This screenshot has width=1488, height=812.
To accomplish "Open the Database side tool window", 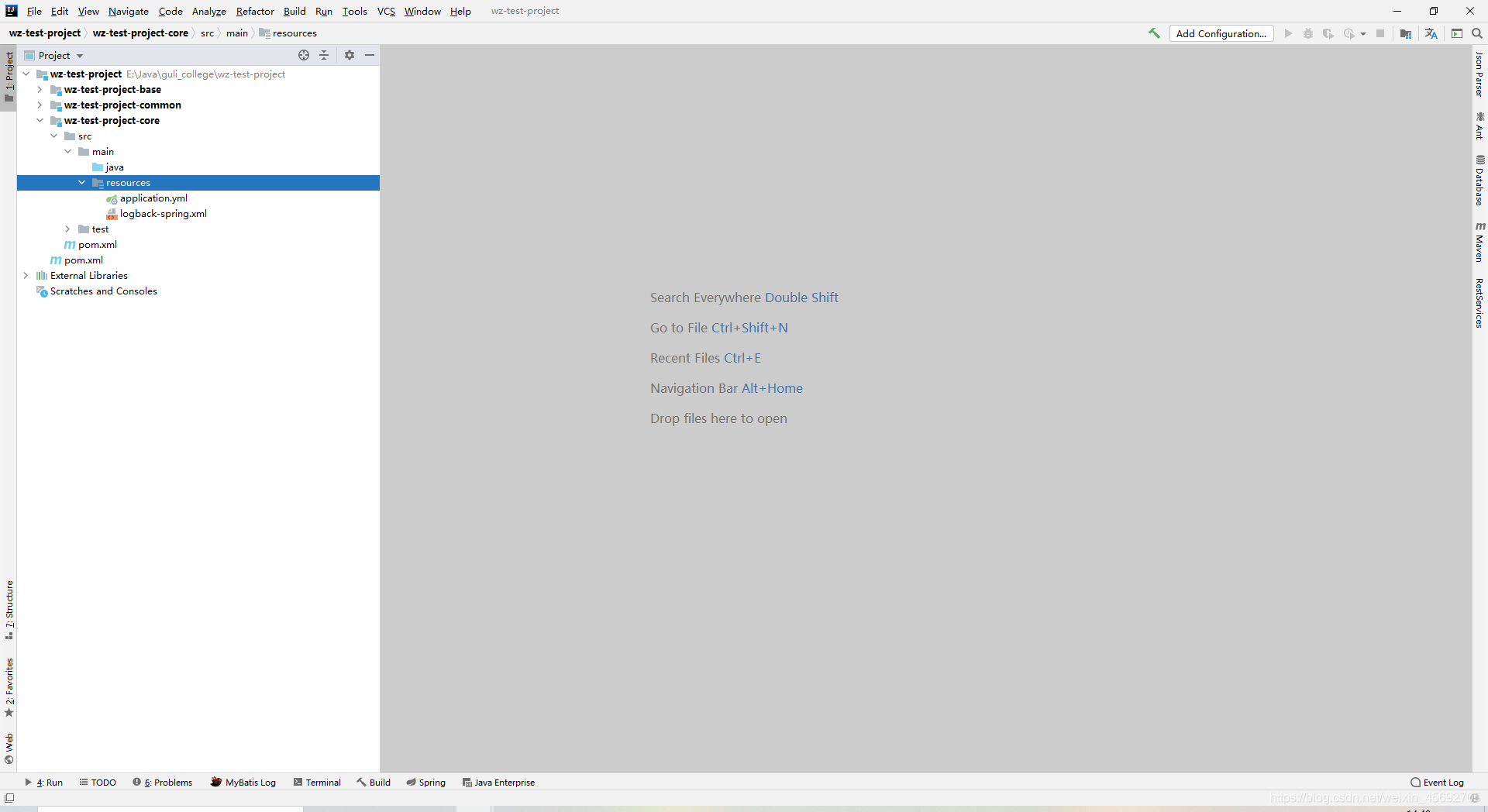I will 1479,180.
